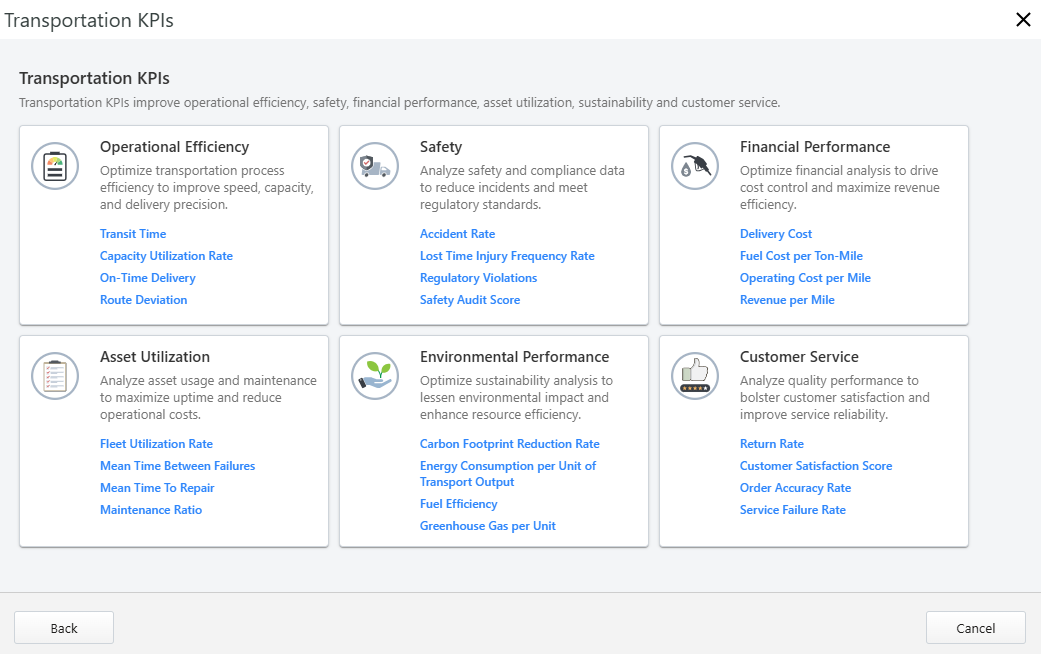This screenshot has width=1041, height=654.
Task: Open Fuel Cost per Ton-Mile link
Action: 801,256
